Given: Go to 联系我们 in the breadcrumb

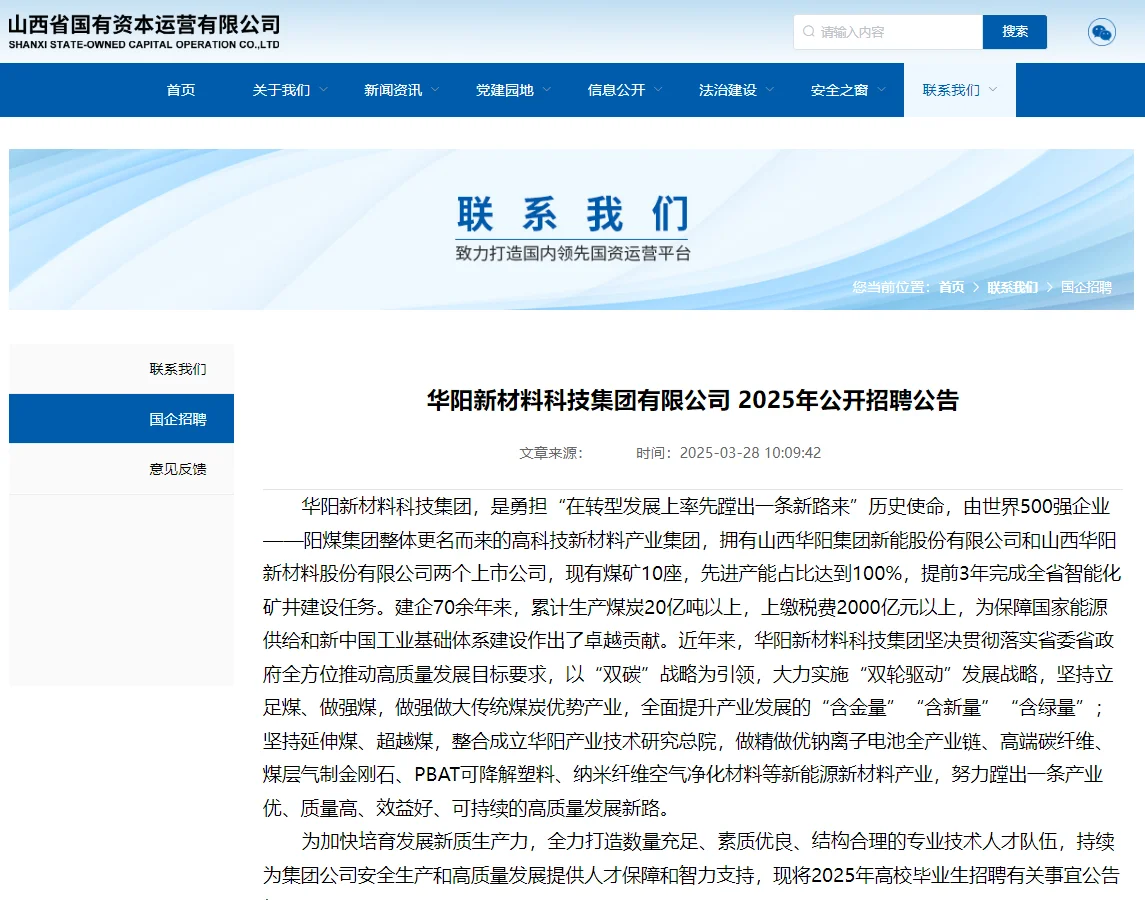Looking at the screenshot, I should point(1013,287).
